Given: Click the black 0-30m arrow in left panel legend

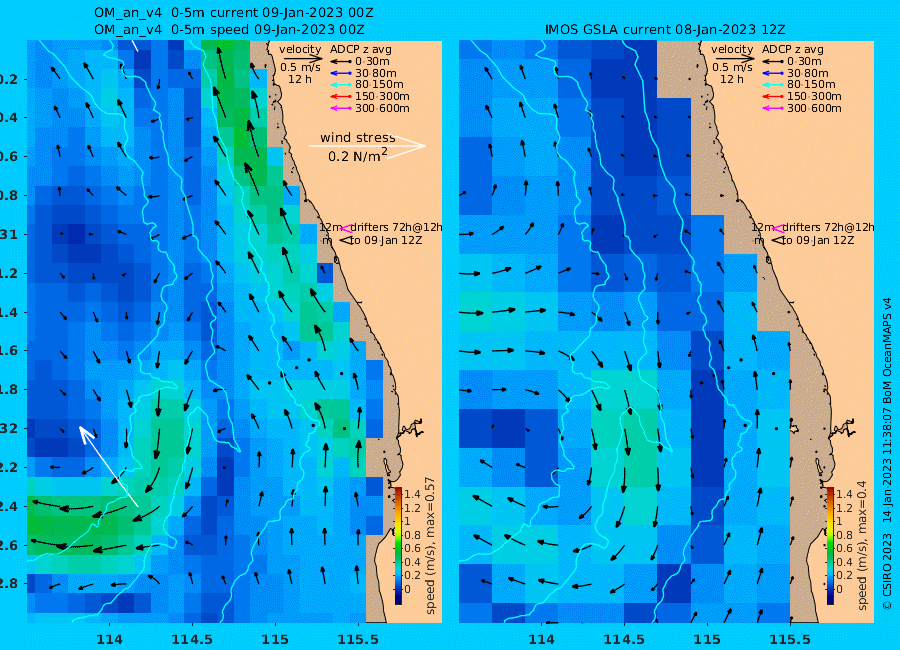Looking at the screenshot, I should click(x=340, y=61).
